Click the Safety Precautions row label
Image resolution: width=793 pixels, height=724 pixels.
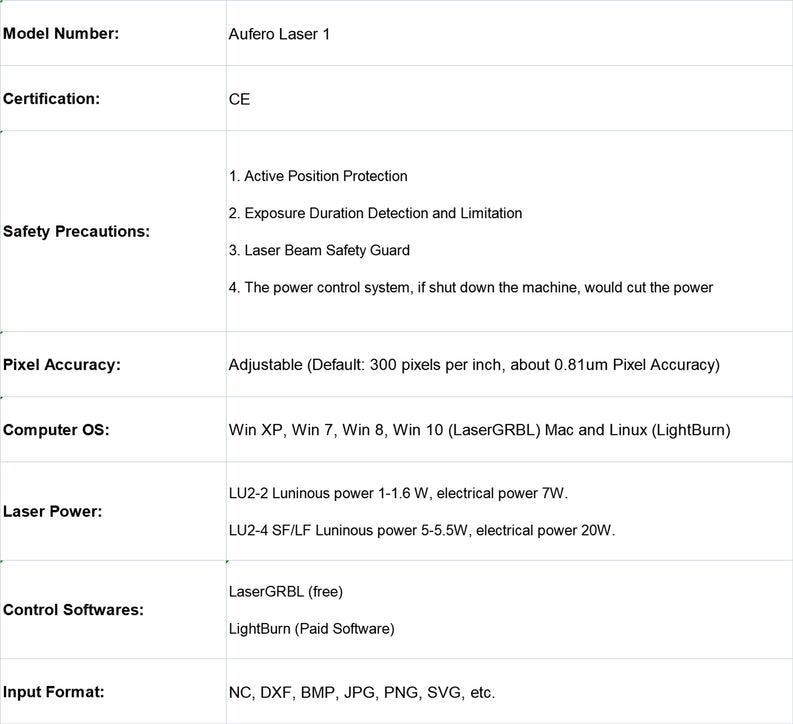(76, 231)
